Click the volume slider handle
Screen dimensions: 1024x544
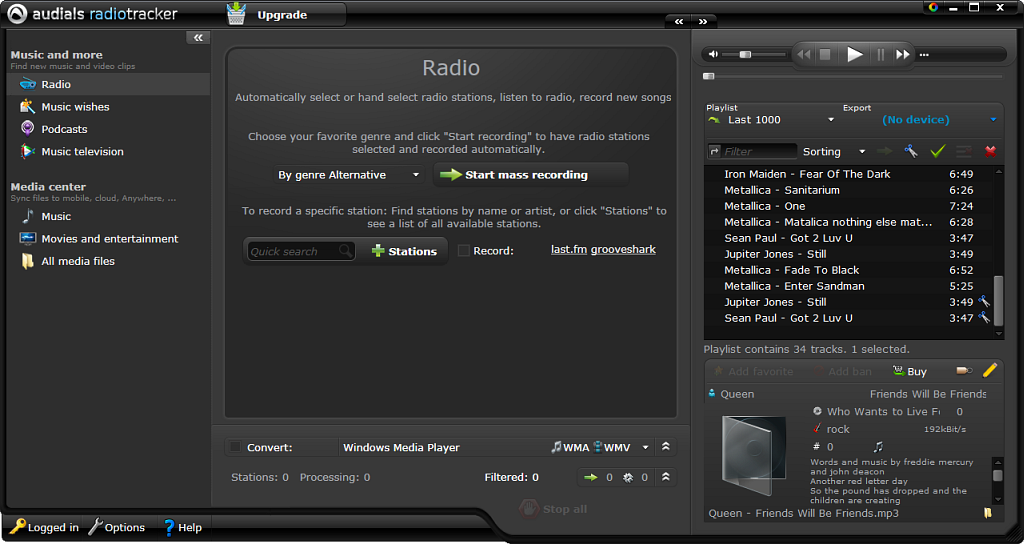[745, 55]
